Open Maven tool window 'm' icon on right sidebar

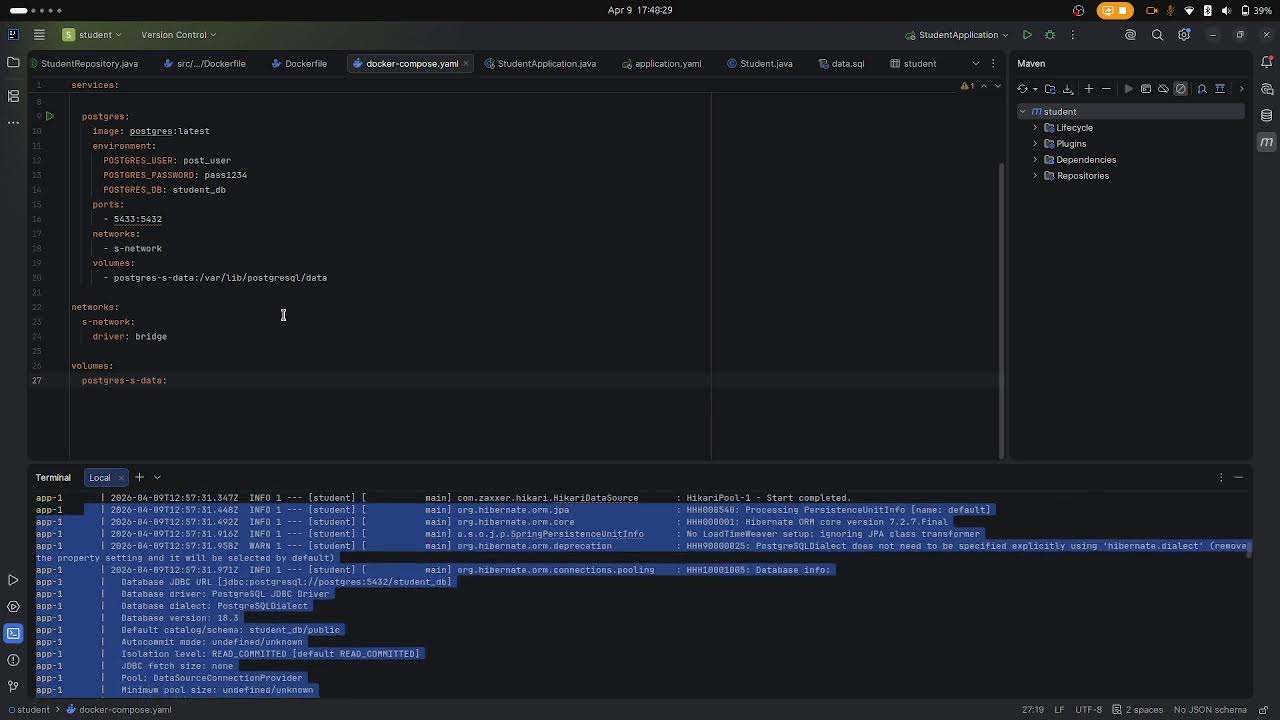click(1266, 142)
